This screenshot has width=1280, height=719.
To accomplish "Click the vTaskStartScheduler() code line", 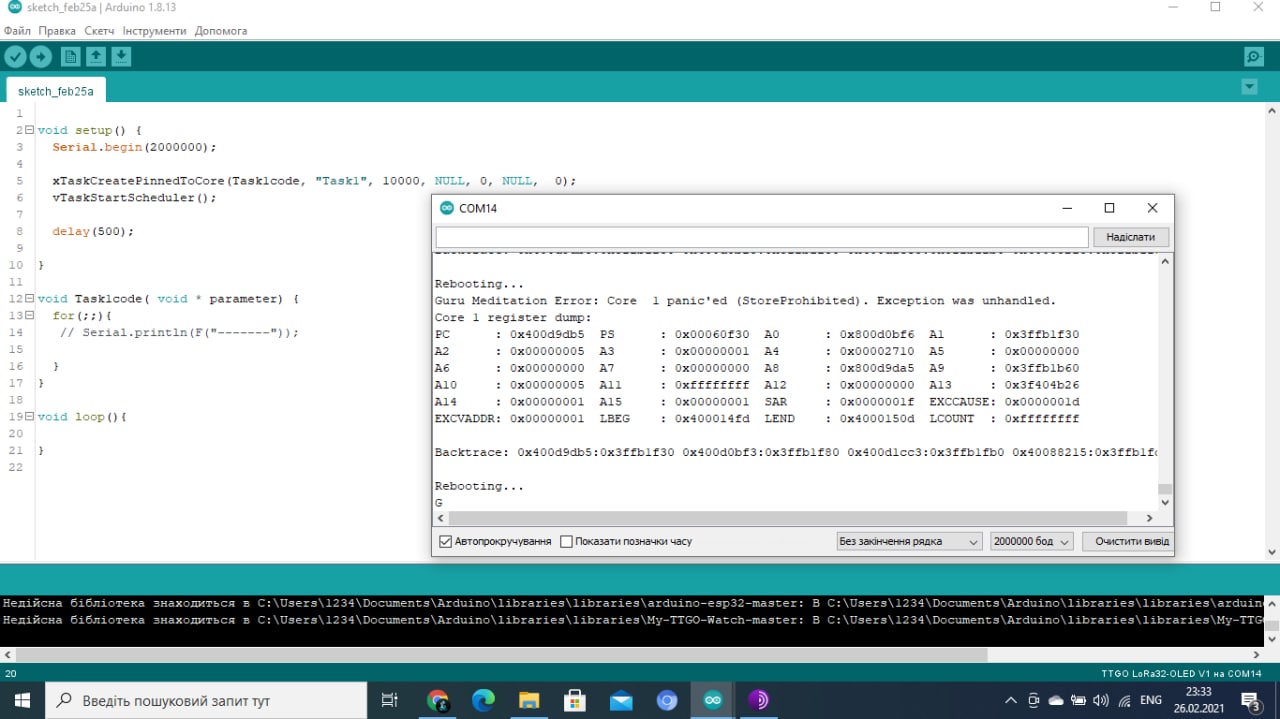I will pos(135,198).
